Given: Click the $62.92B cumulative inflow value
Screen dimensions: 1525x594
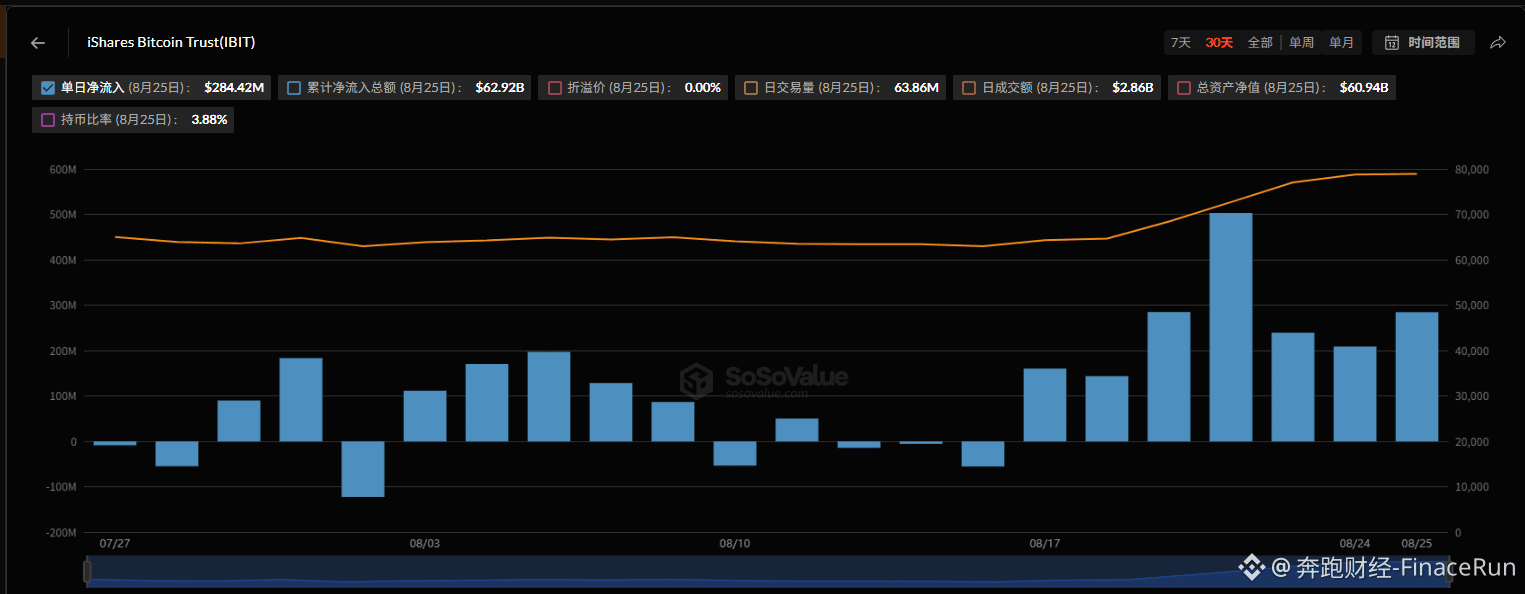Looking at the screenshot, I should [x=500, y=88].
